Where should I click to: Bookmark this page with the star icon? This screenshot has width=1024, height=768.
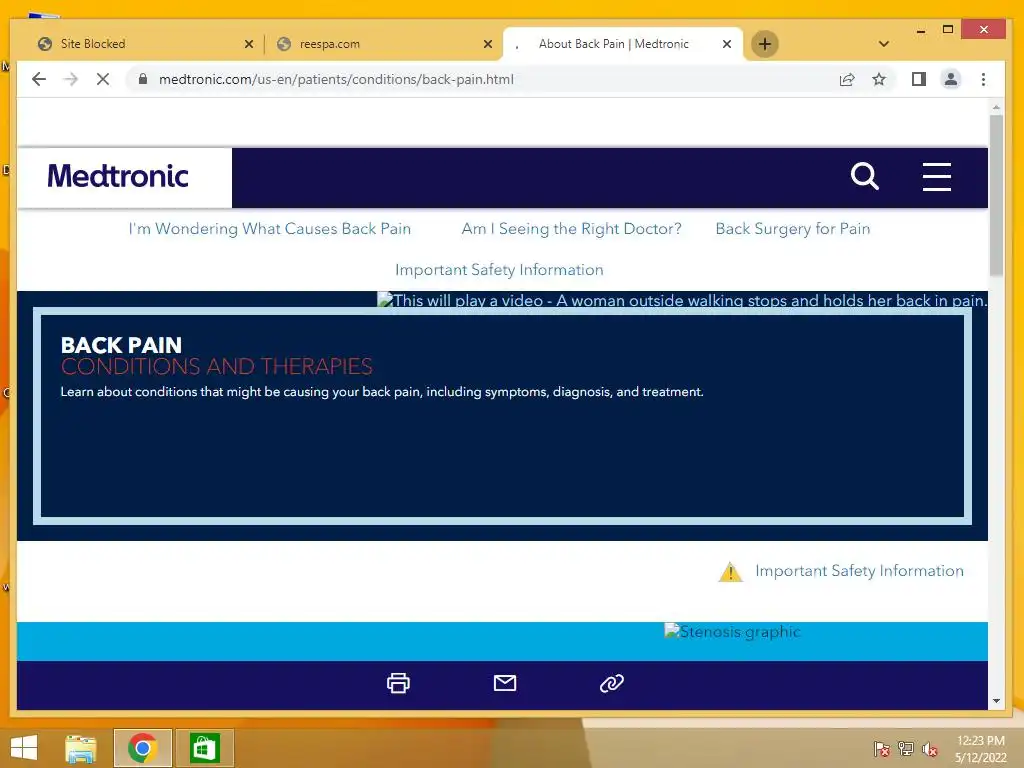click(x=879, y=80)
